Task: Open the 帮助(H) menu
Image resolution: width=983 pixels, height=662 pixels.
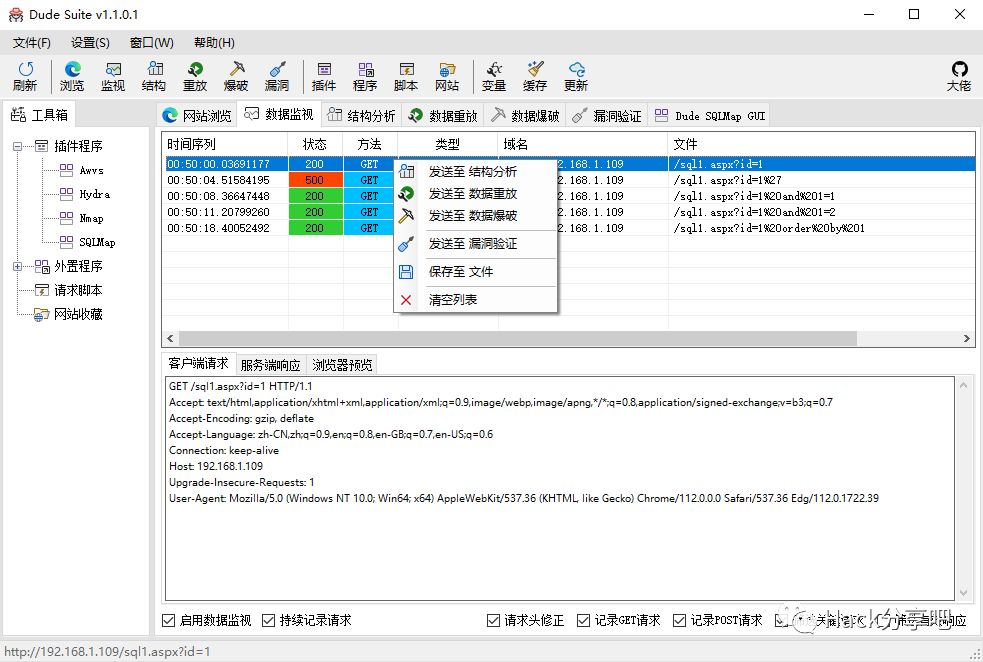Action: [x=214, y=43]
